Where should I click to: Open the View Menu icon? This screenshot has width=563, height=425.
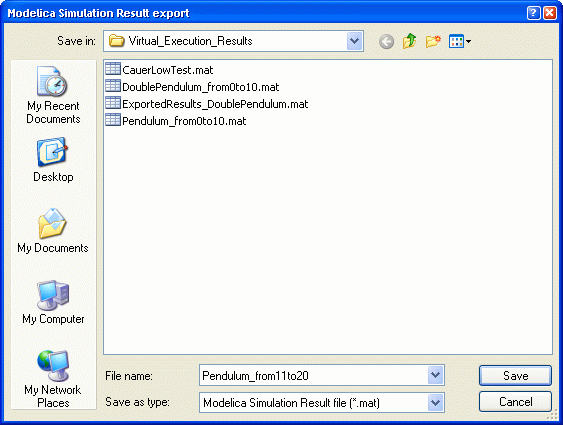pos(460,41)
